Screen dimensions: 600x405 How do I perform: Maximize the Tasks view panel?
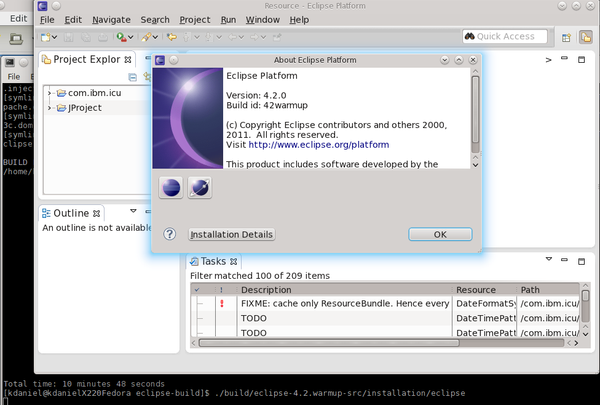581,262
